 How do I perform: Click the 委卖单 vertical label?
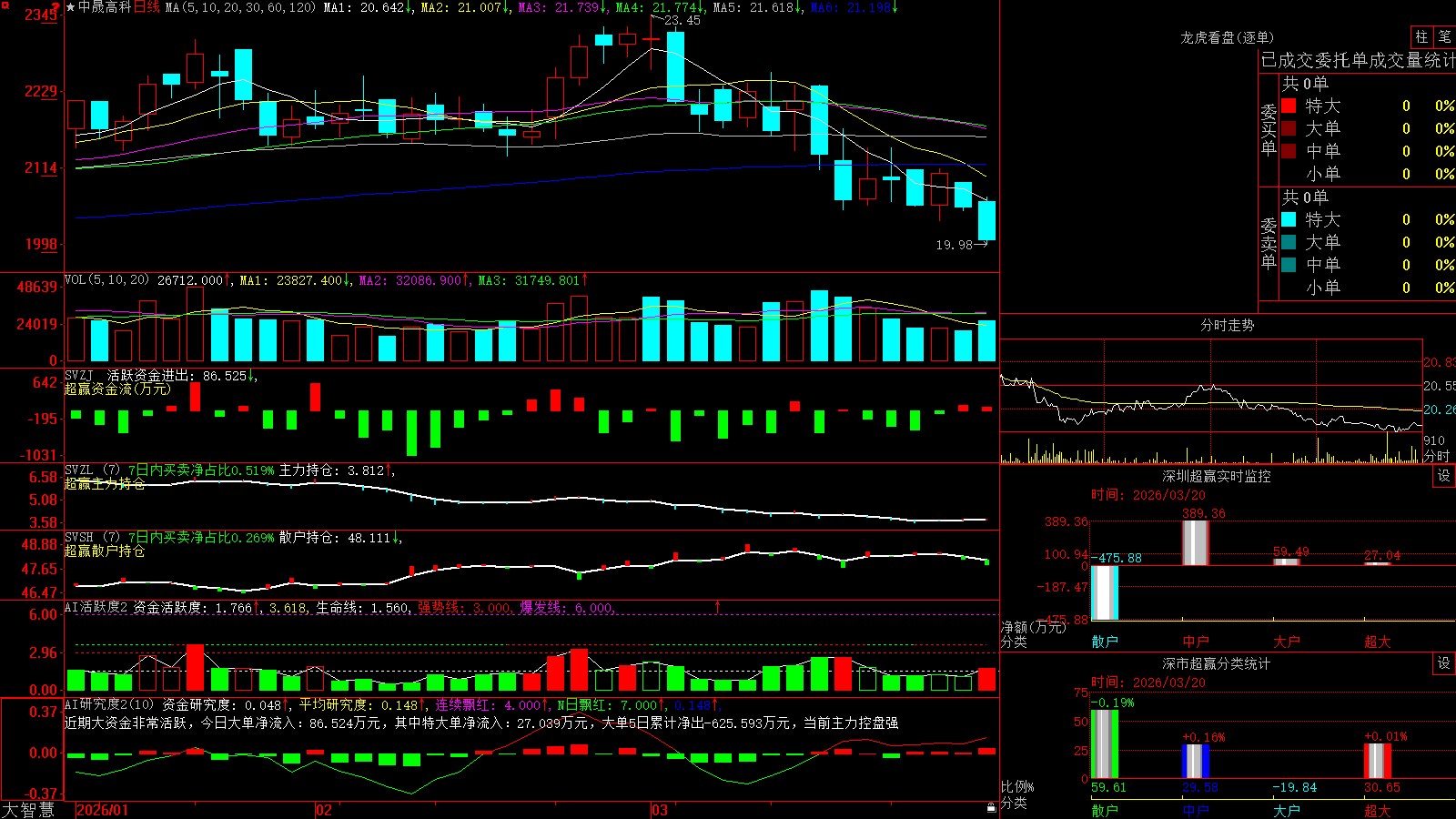coord(1269,243)
